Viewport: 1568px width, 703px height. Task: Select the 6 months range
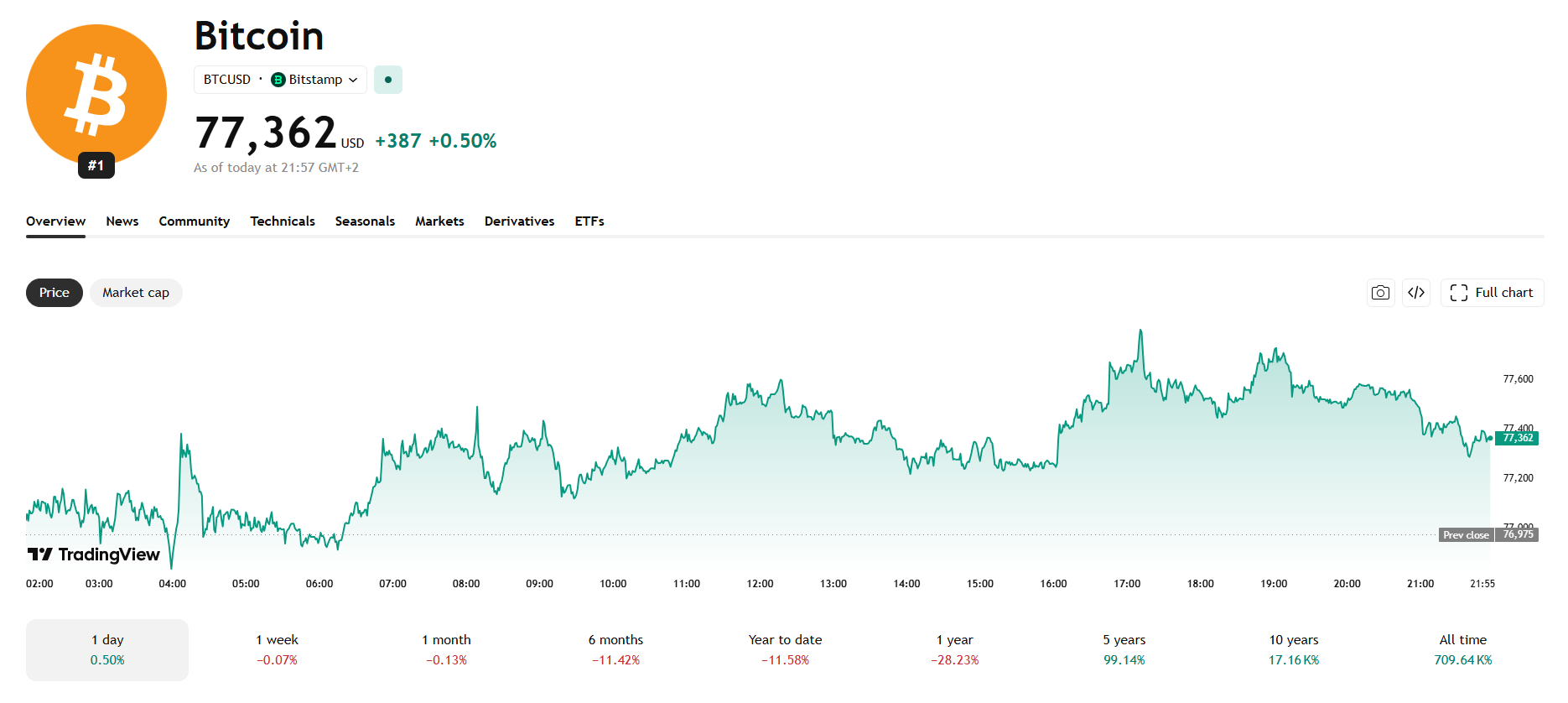[615, 650]
